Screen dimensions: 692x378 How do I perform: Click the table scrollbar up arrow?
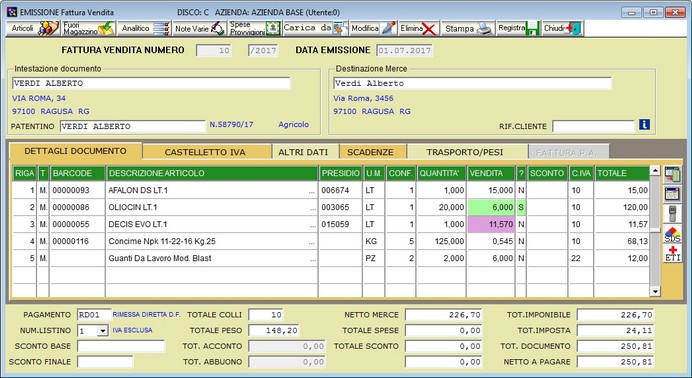[655, 171]
